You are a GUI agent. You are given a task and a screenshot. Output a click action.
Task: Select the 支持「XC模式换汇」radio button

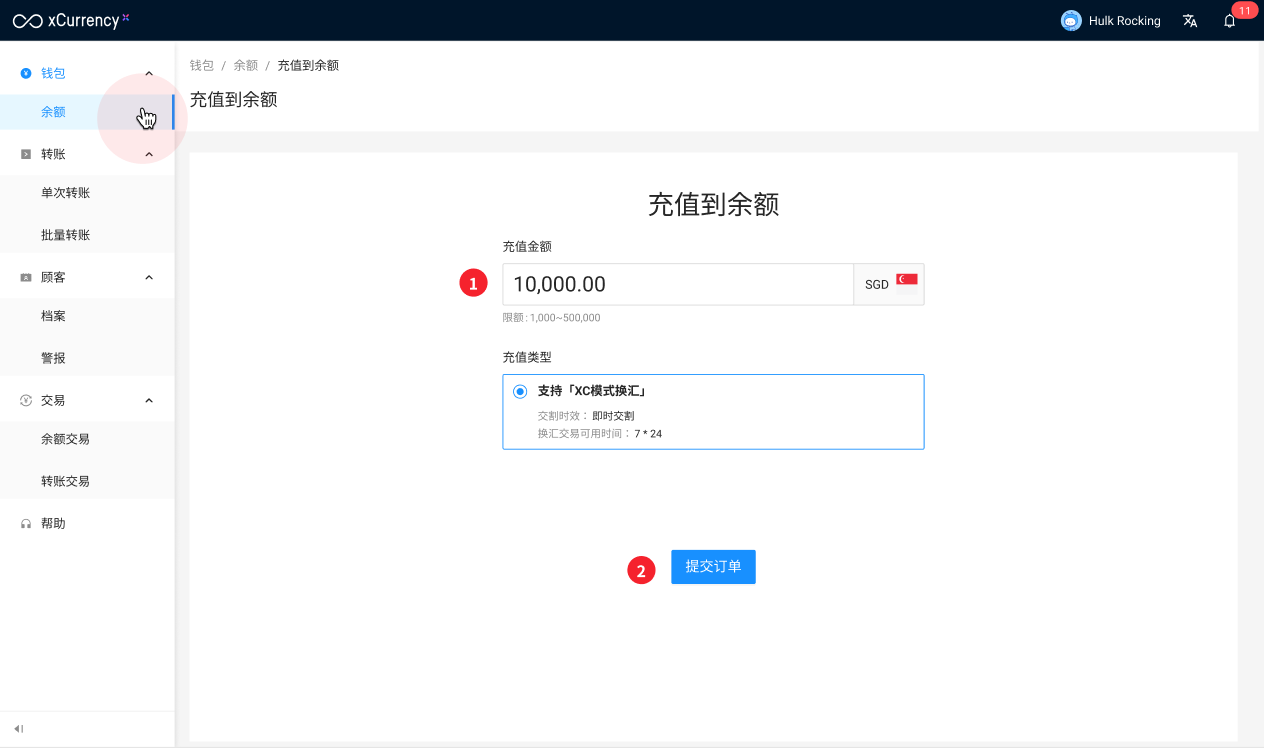tap(520, 391)
